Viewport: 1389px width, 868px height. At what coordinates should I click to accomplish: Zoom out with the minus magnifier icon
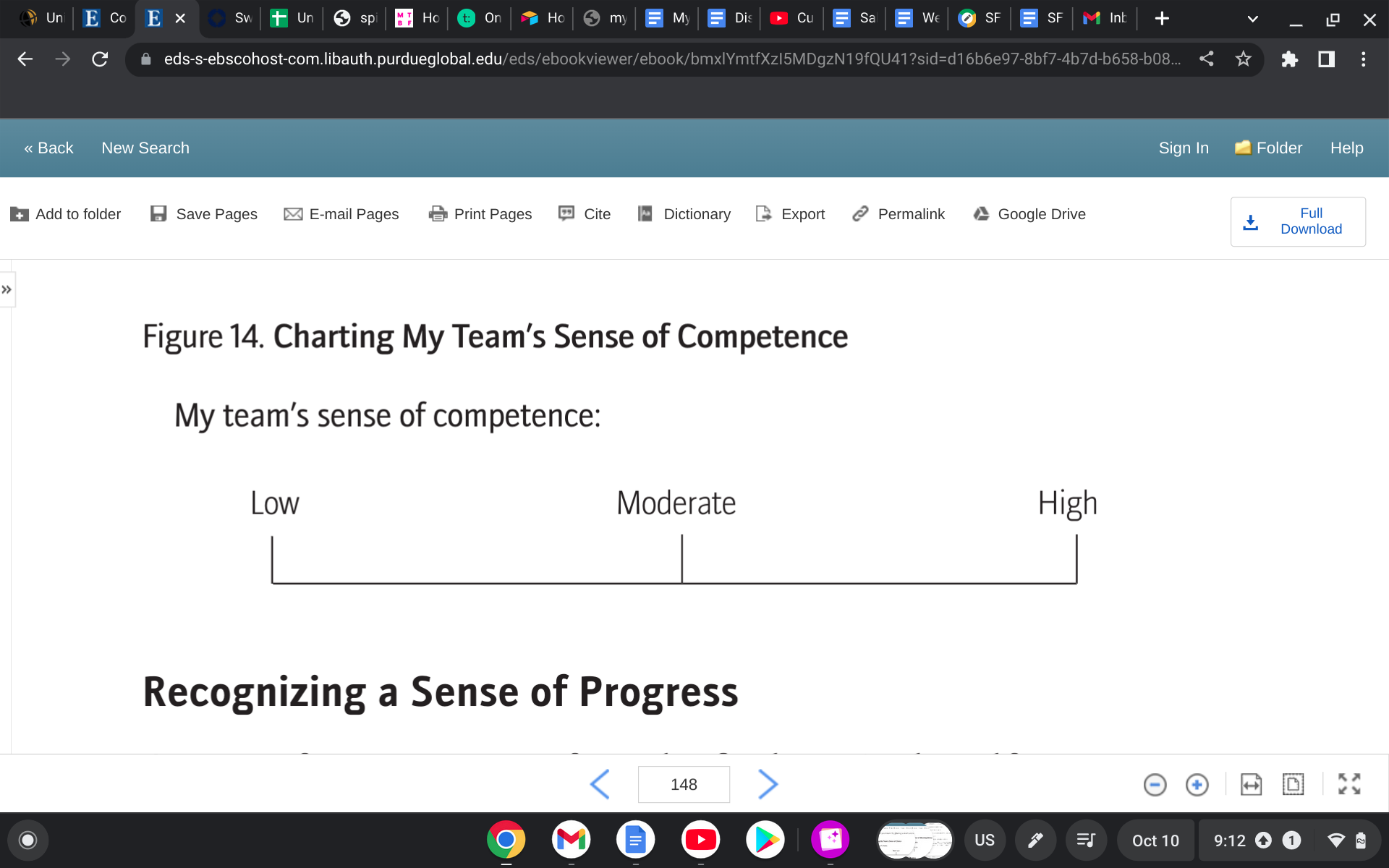point(1155,784)
